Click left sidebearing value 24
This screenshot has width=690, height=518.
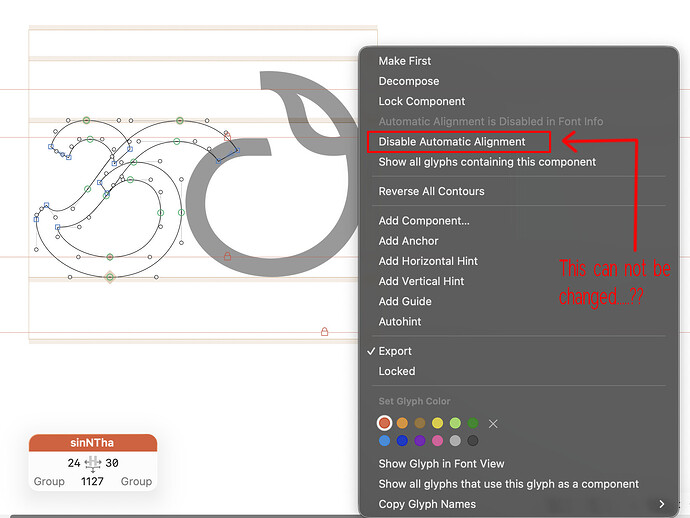(73, 463)
